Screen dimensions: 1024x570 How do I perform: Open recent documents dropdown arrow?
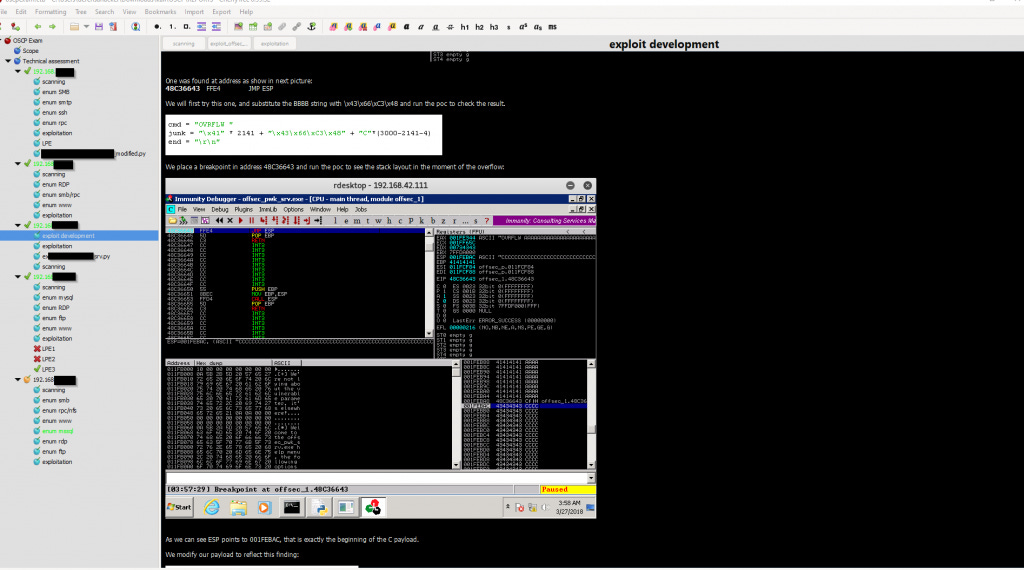86,27
